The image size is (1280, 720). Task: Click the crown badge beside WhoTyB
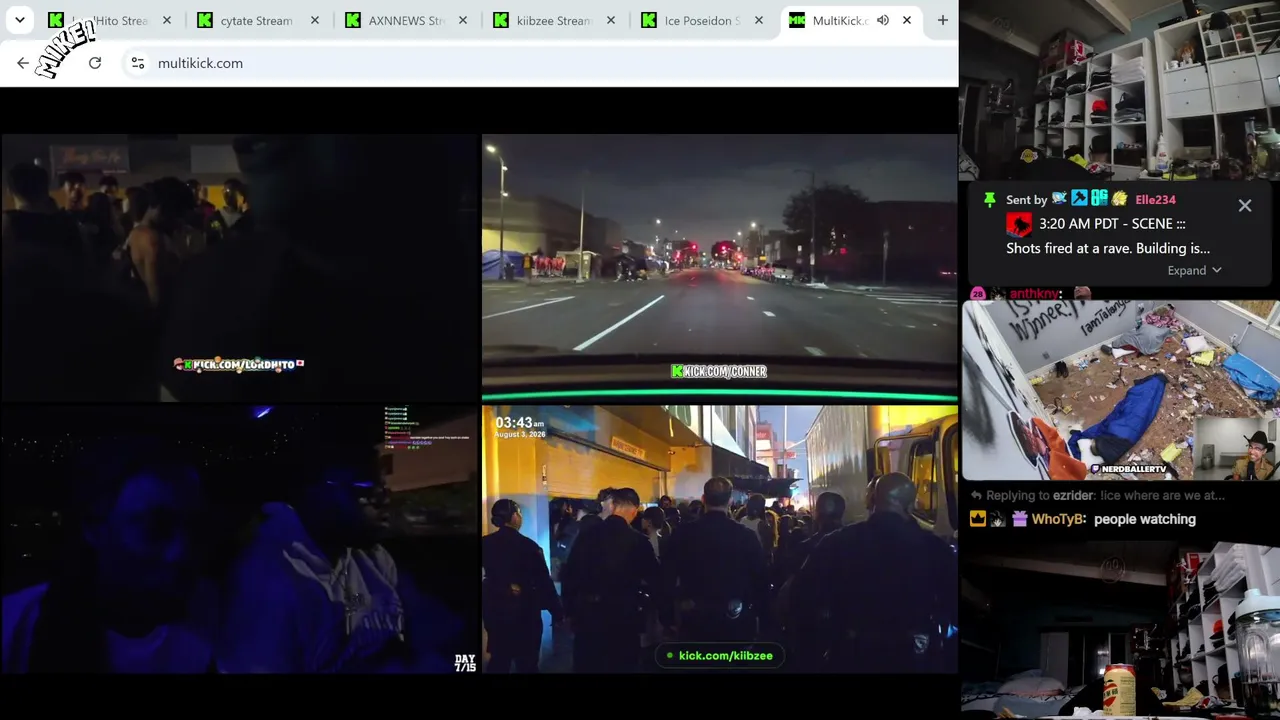978,519
